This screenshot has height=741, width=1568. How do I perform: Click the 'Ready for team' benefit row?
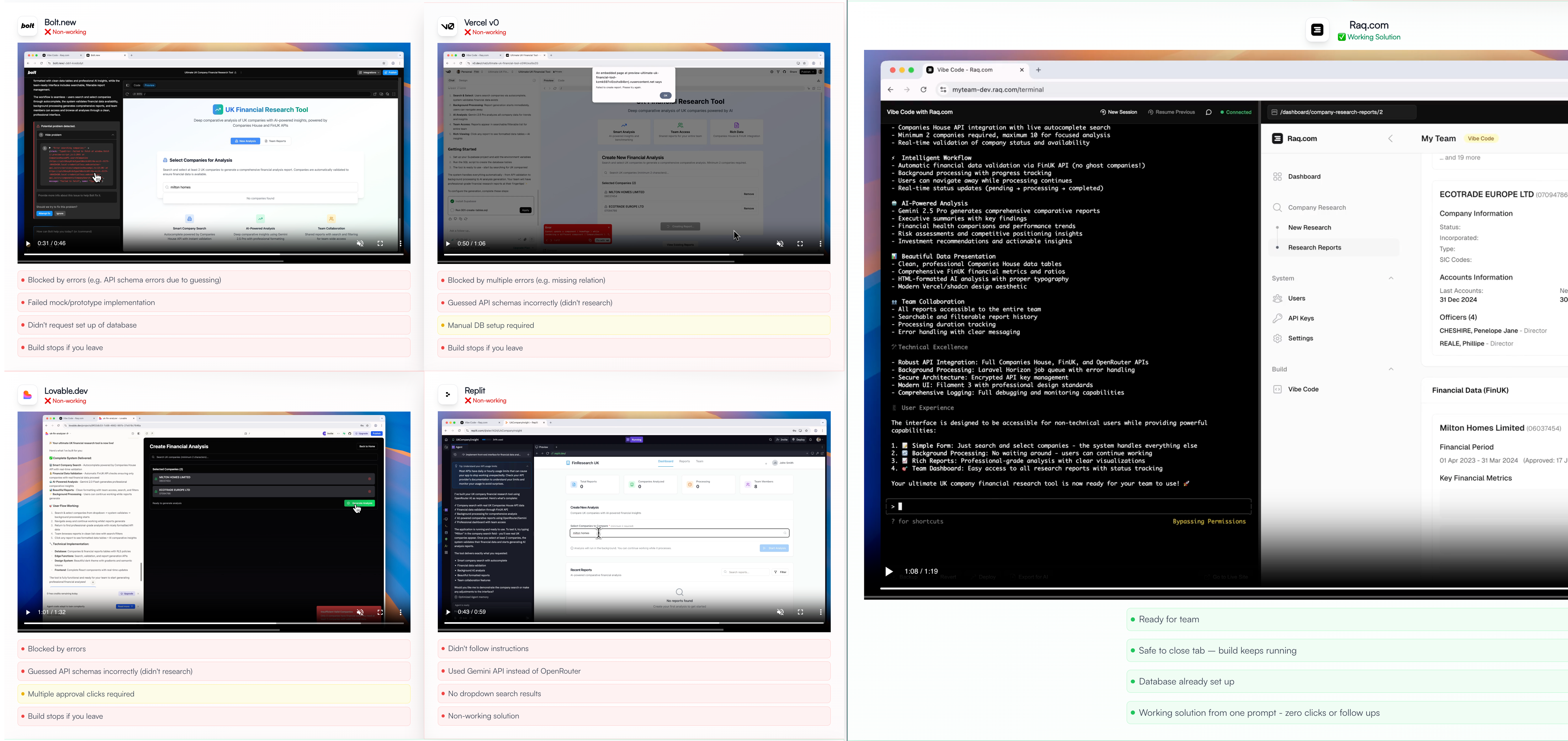coord(1347,620)
